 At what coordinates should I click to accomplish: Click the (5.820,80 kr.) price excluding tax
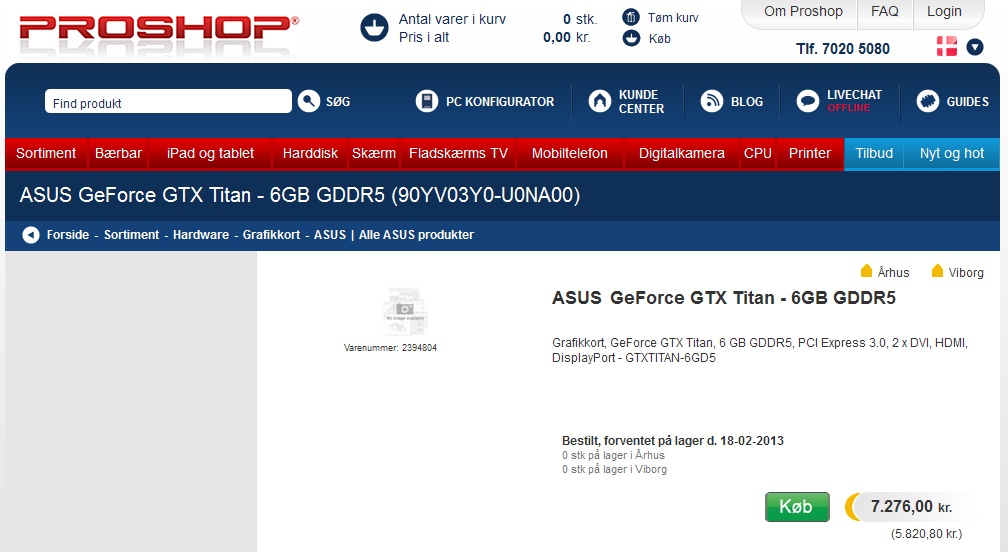[926, 534]
